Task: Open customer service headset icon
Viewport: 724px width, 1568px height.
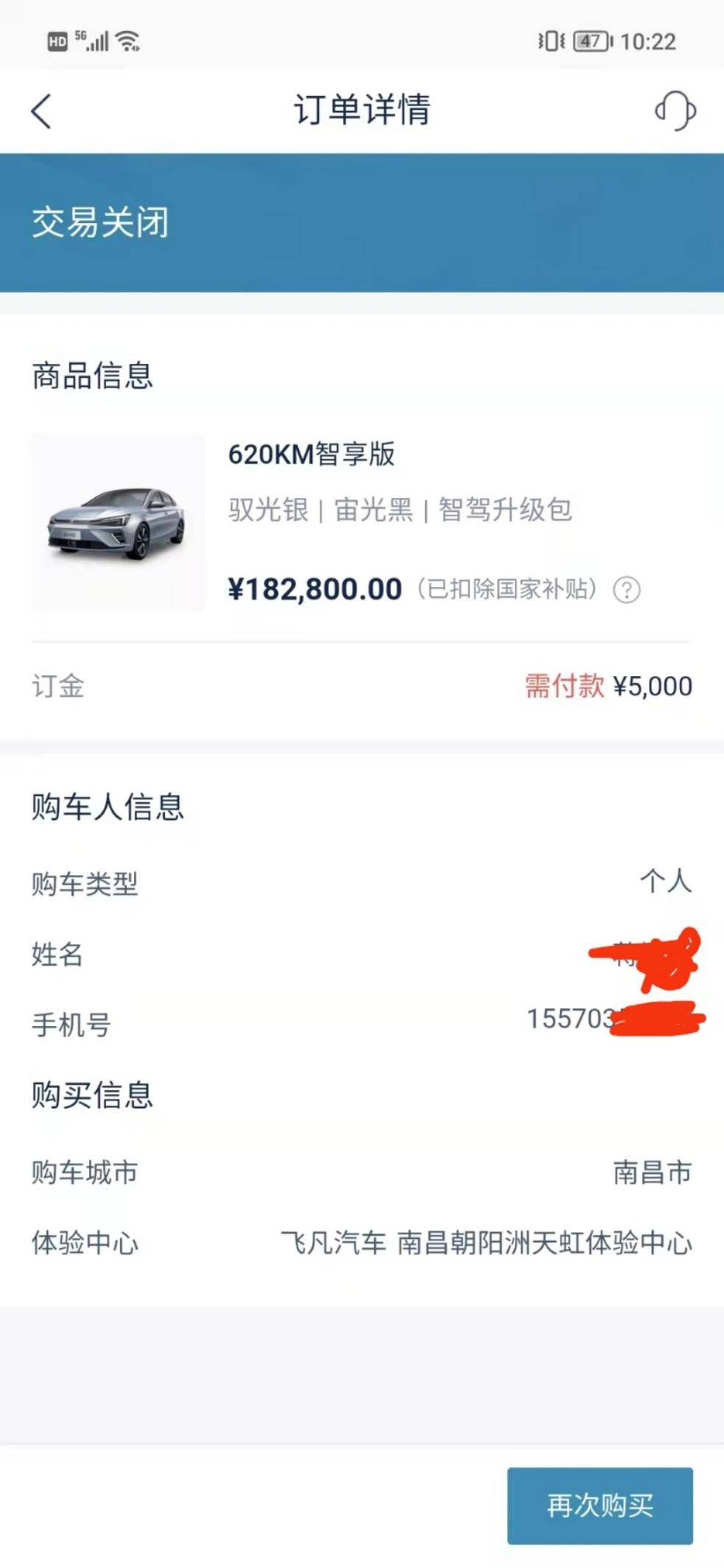Action: [675, 110]
